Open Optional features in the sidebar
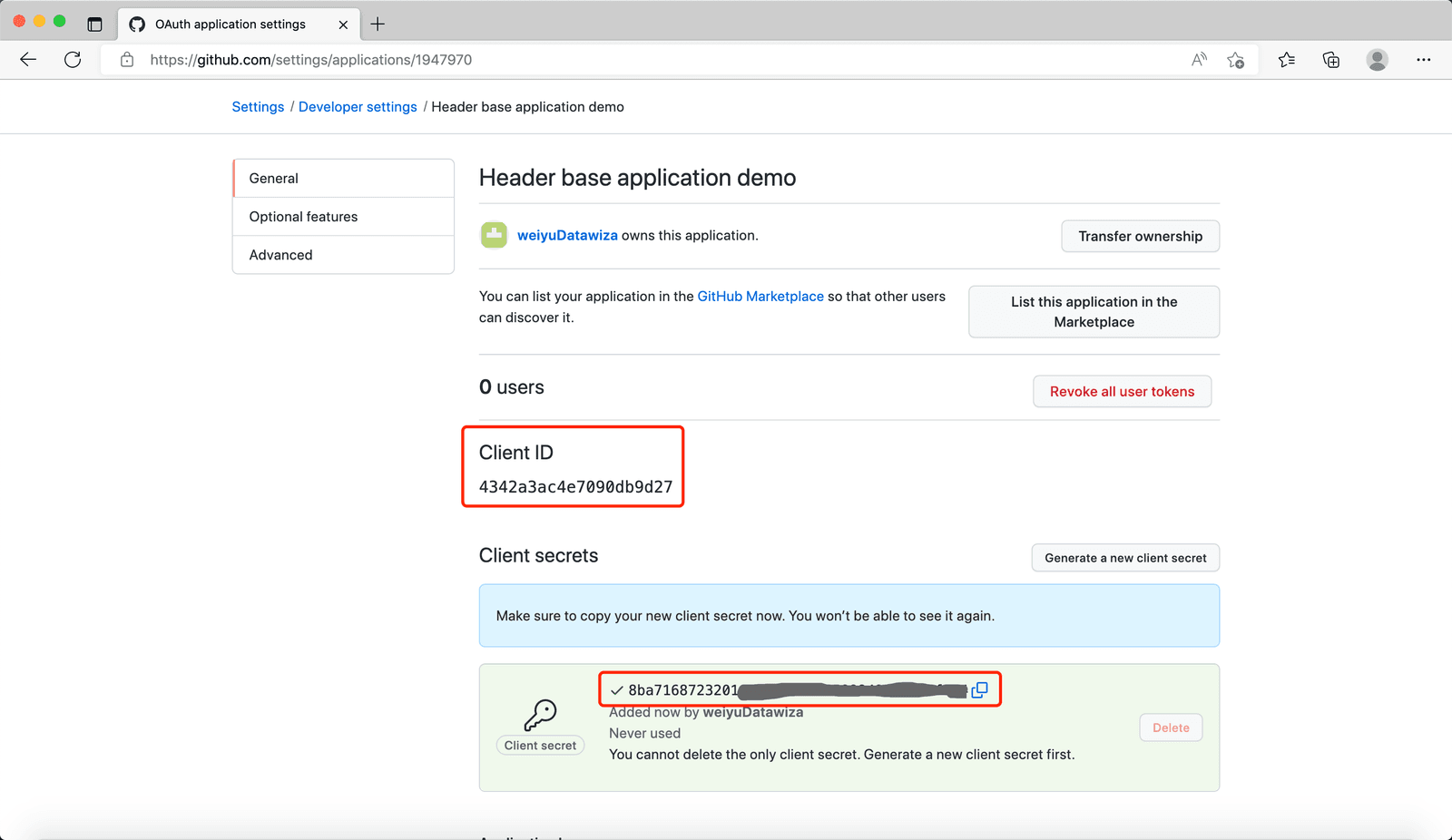 tap(343, 217)
